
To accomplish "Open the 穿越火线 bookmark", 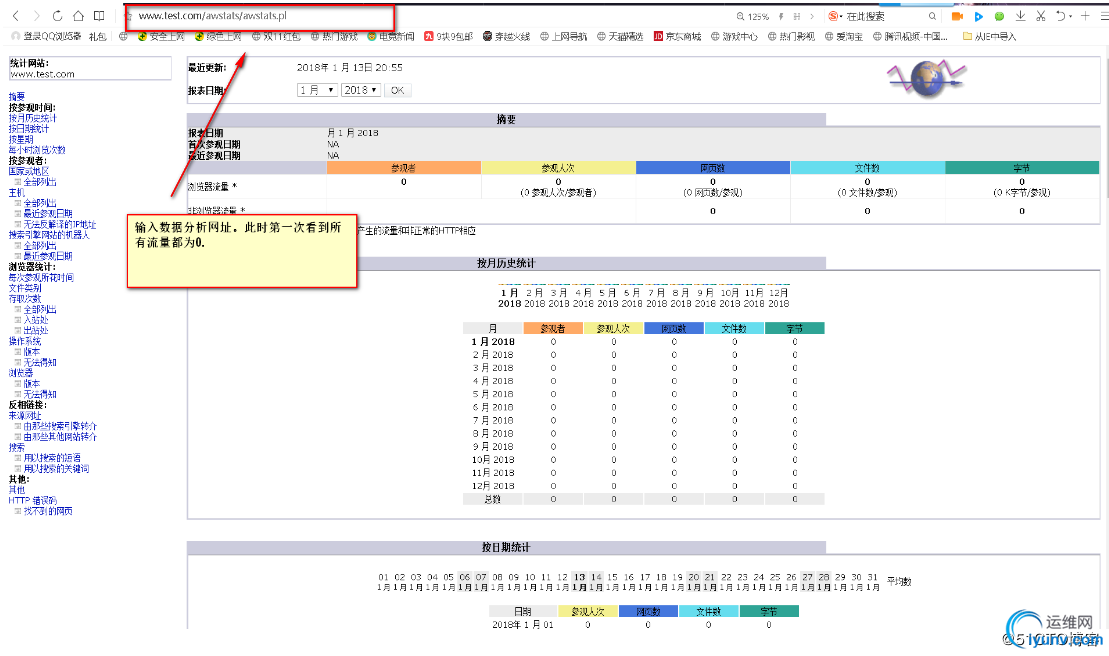I will (x=506, y=36).
